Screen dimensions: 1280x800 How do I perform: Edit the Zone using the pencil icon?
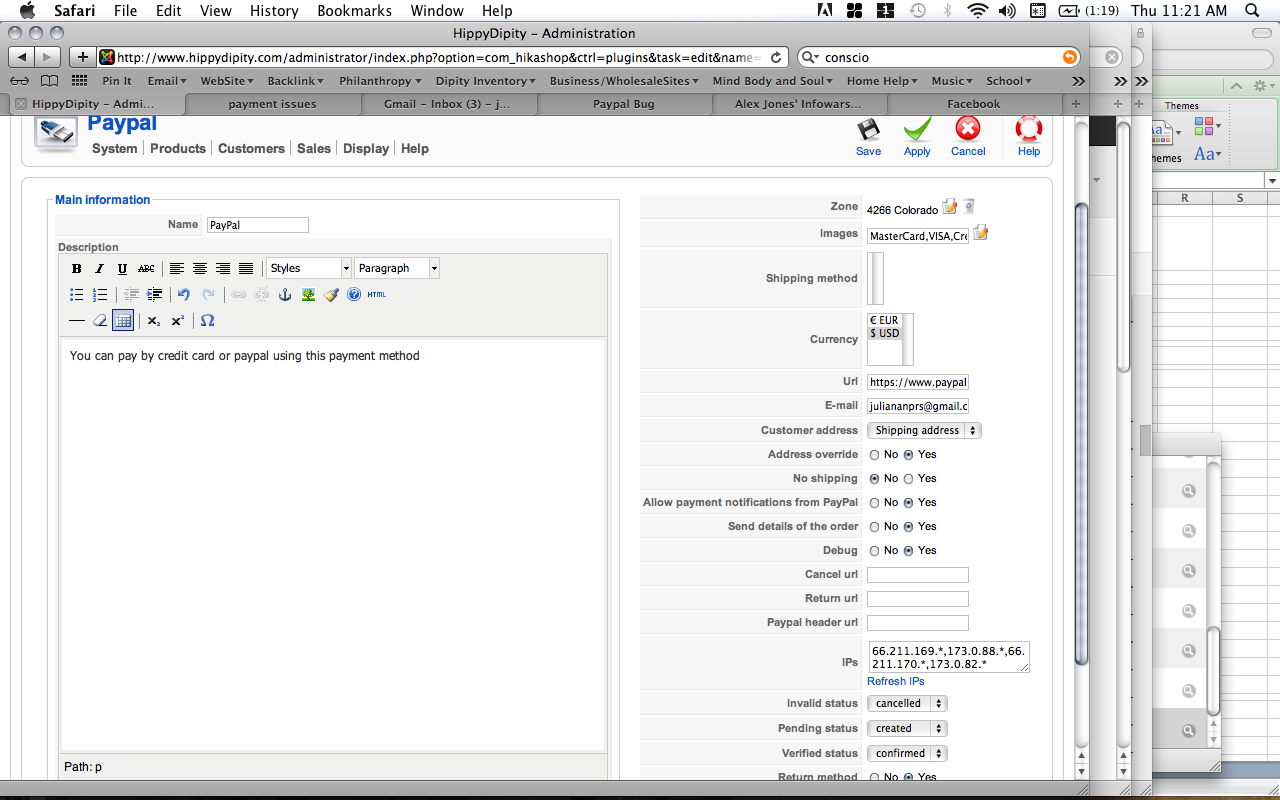click(x=950, y=207)
